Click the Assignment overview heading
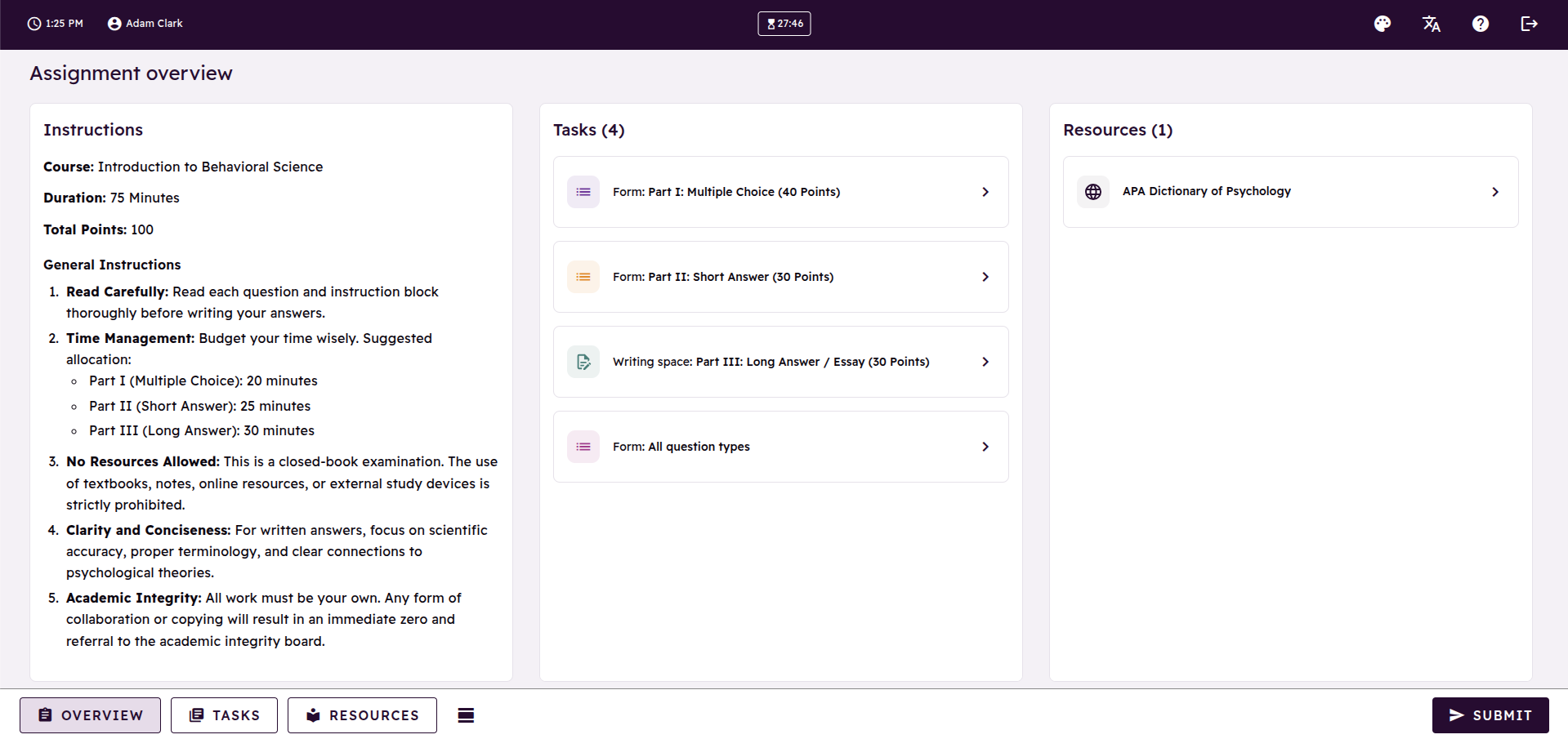 tap(132, 73)
